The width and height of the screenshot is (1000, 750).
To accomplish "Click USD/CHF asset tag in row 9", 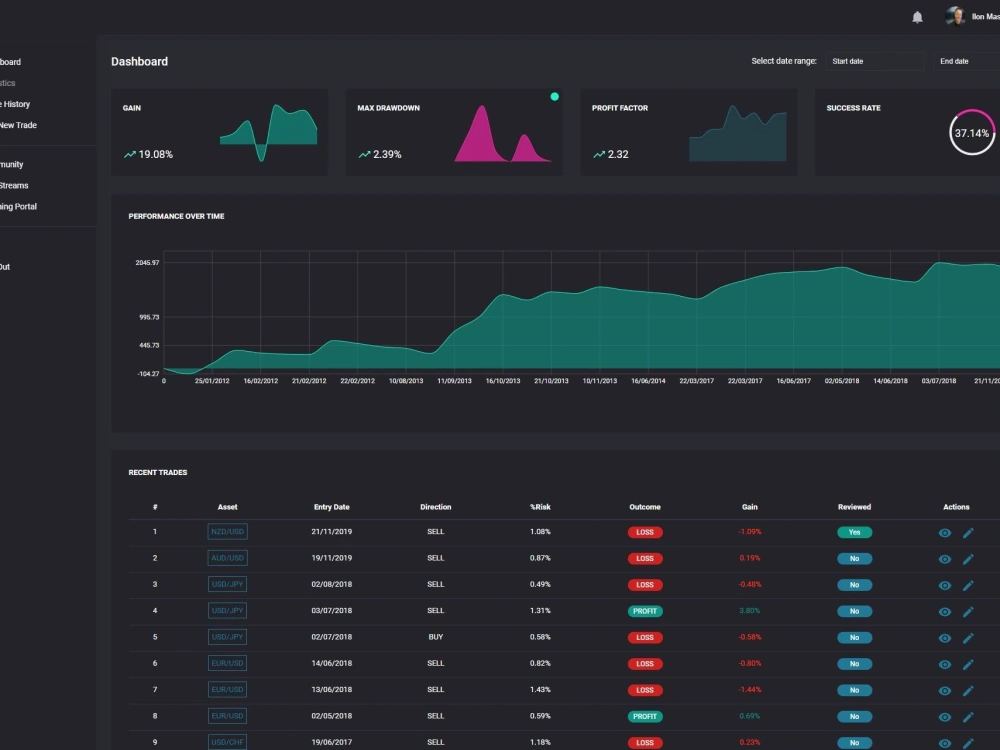I will tap(228, 742).
